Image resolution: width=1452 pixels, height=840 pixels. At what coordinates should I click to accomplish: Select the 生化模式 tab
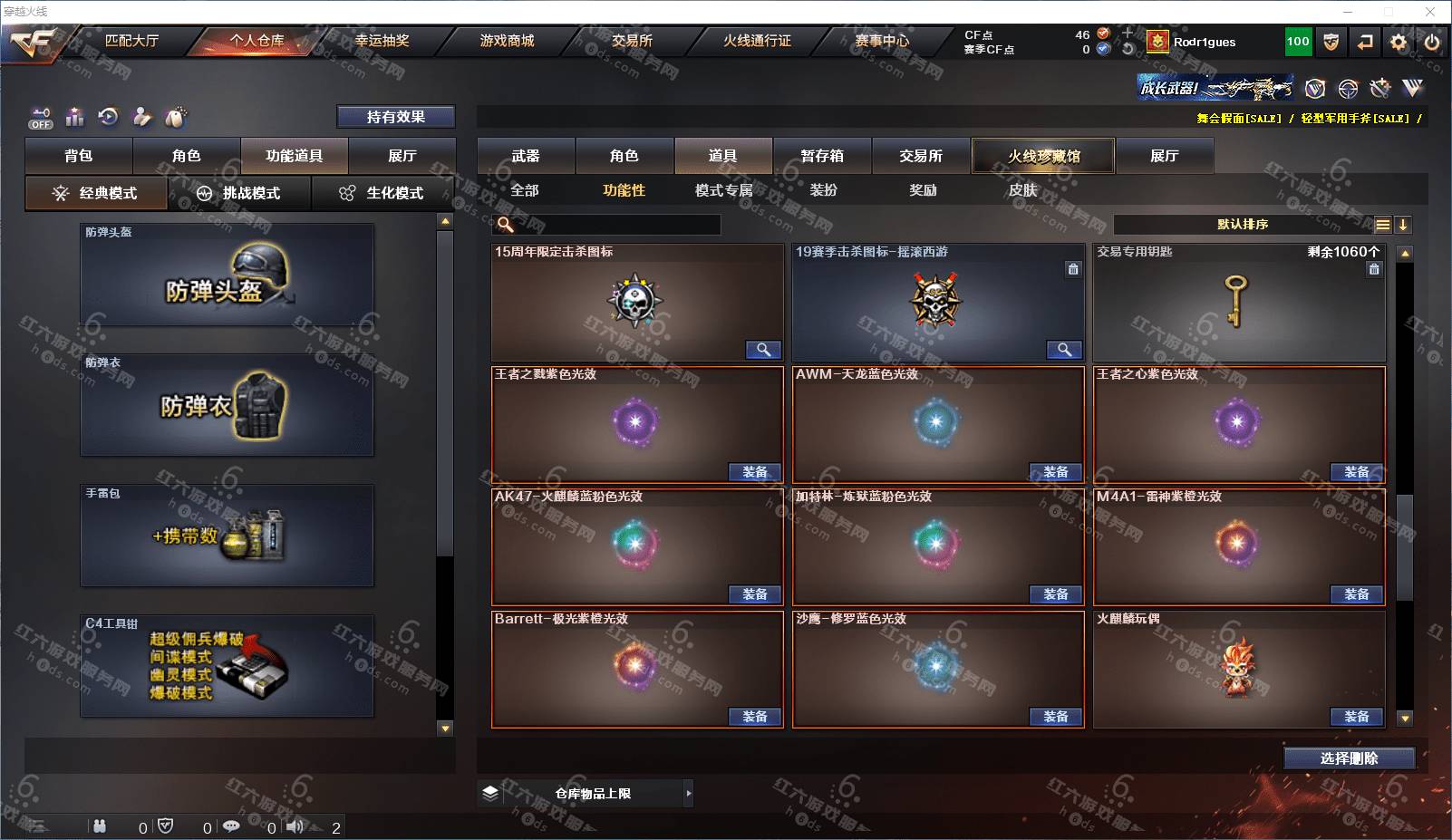coord(382,193)
